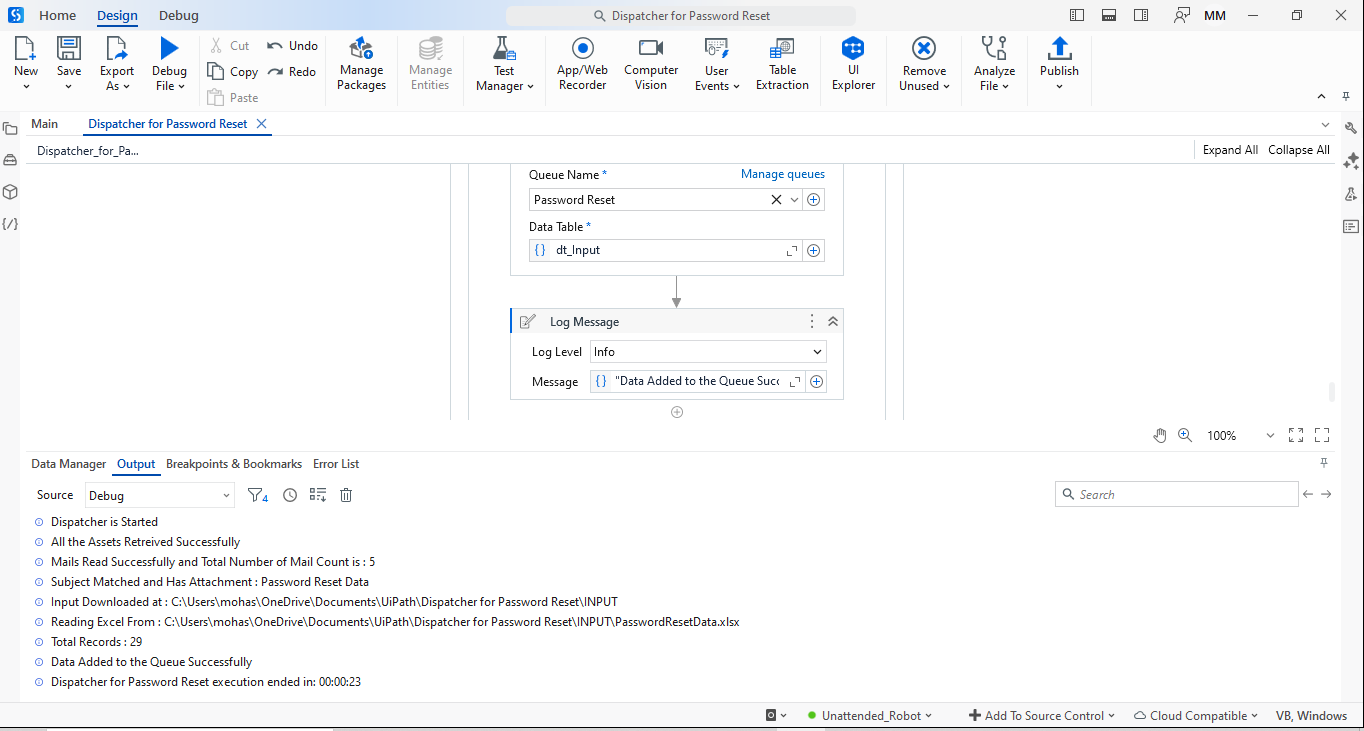
Task: Switch to Error List tab
Action: tap(336, 464)
